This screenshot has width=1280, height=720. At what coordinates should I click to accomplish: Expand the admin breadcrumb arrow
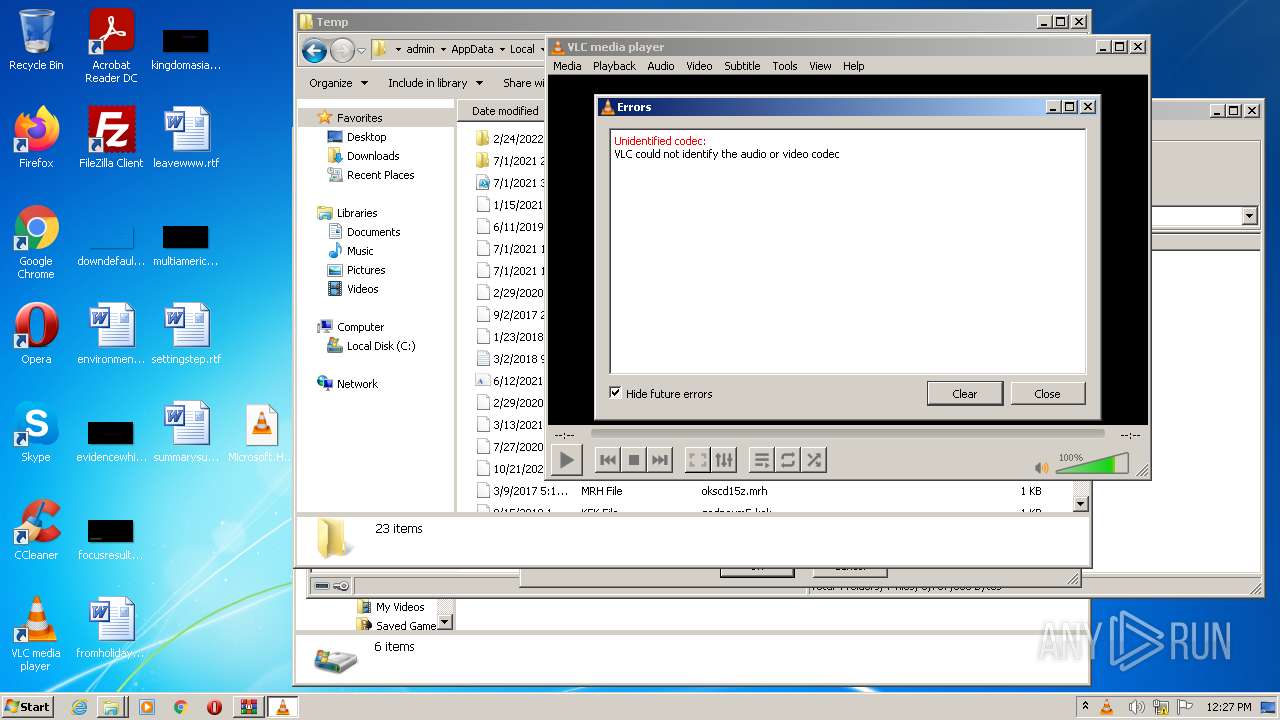click(x=443, y=49)
